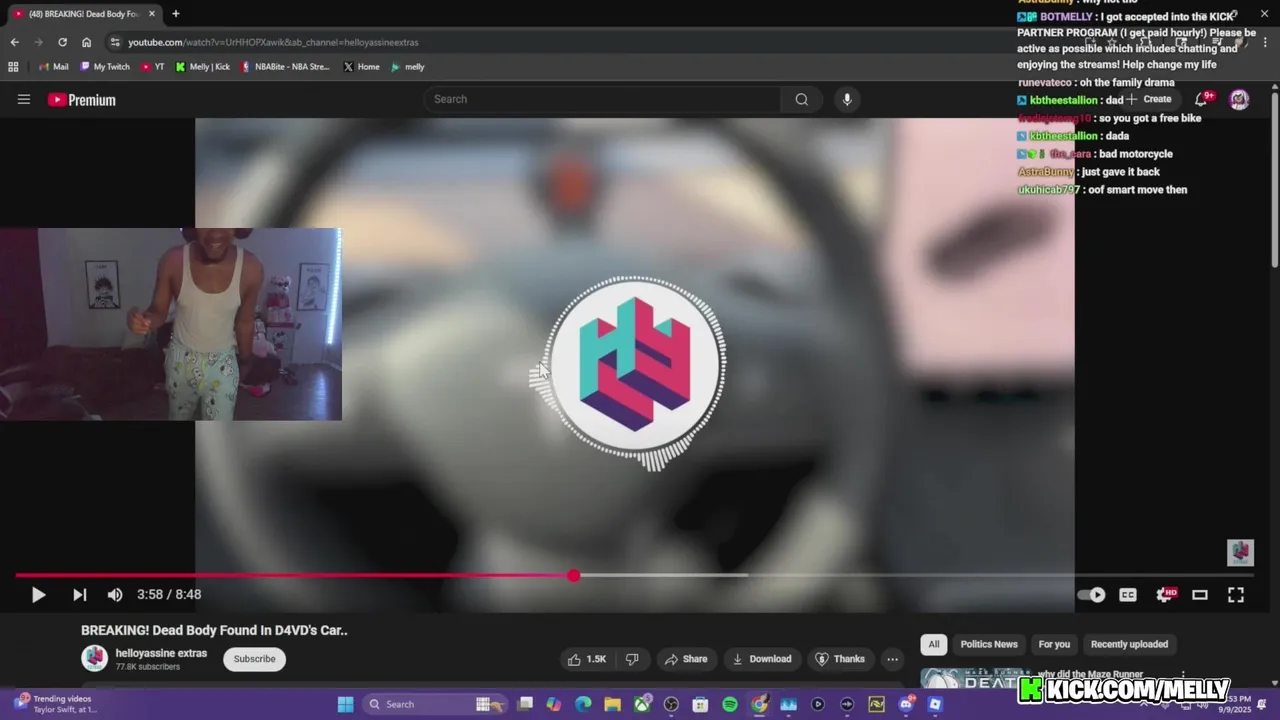The image size is (1280, 720).
Task: Skip to next video
Action: point(79,595)
